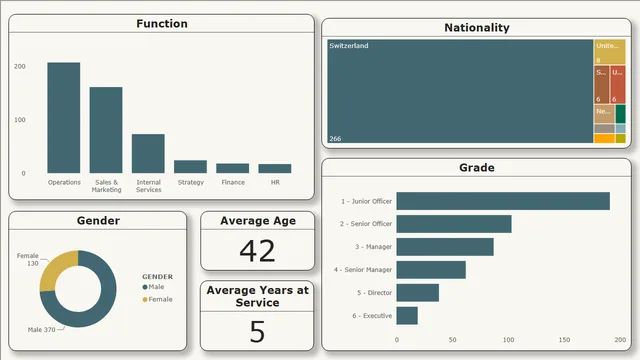Select Female in the Gender legend
The width and height of the screenshot is (640, 360).
pos(157,299)
